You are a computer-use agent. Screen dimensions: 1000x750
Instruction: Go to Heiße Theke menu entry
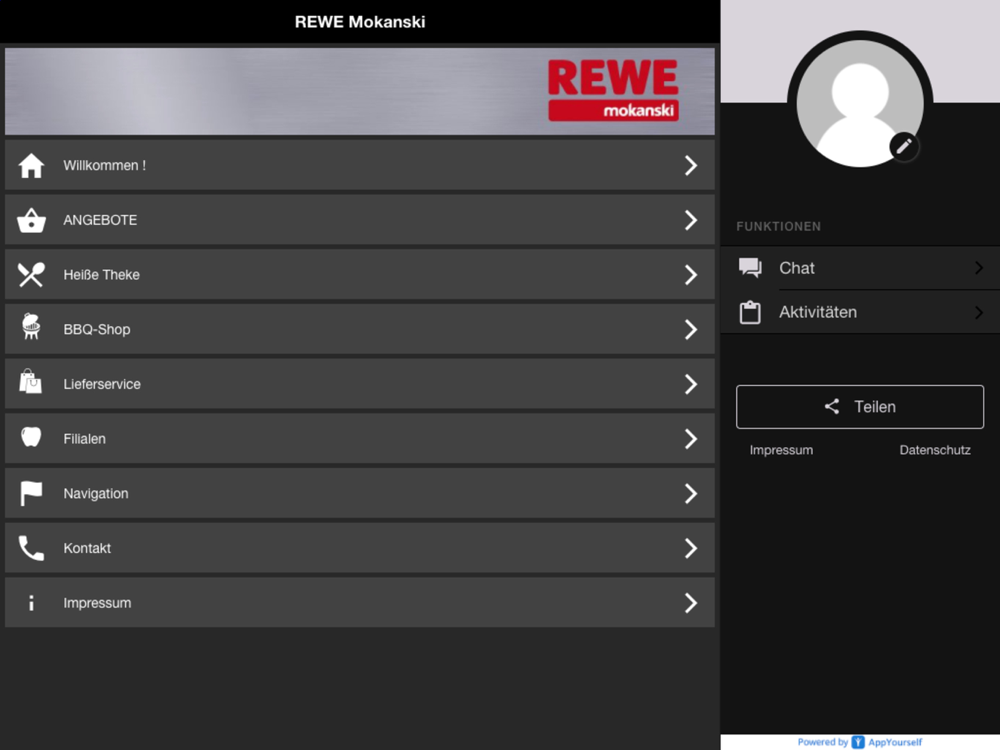click(360, 275)
